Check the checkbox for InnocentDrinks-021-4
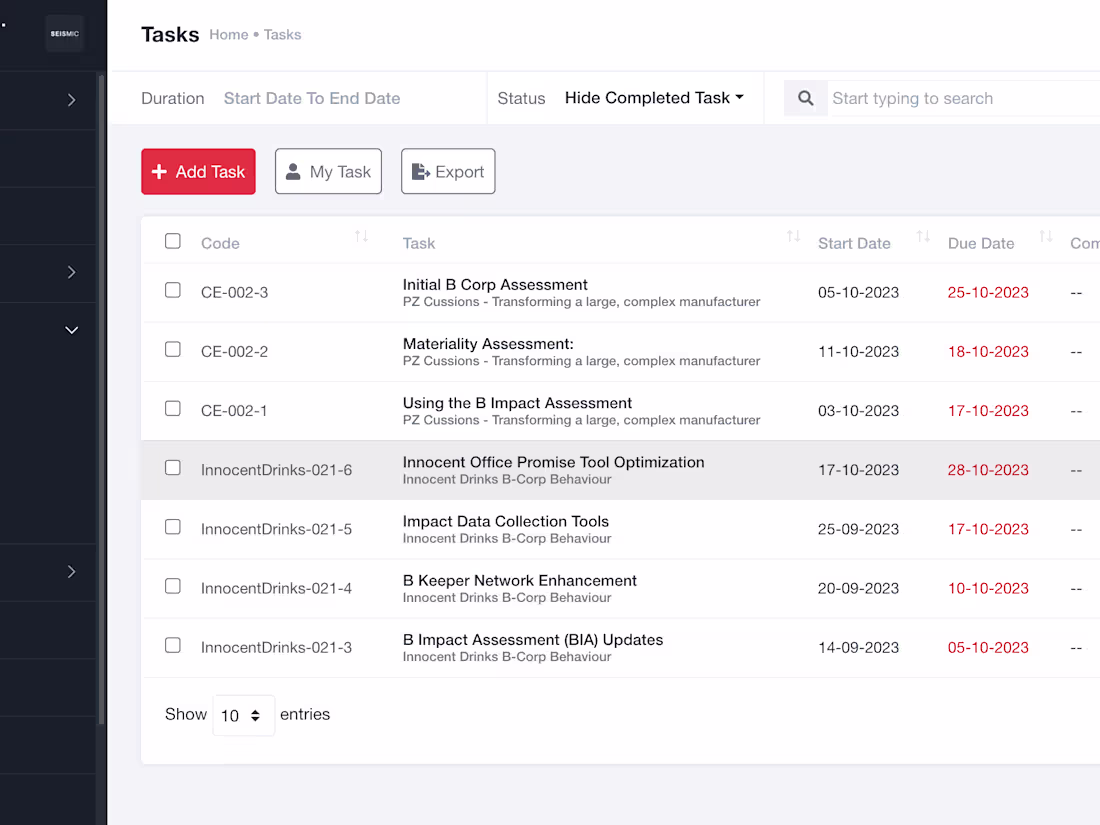 click(x=172, y=586)
